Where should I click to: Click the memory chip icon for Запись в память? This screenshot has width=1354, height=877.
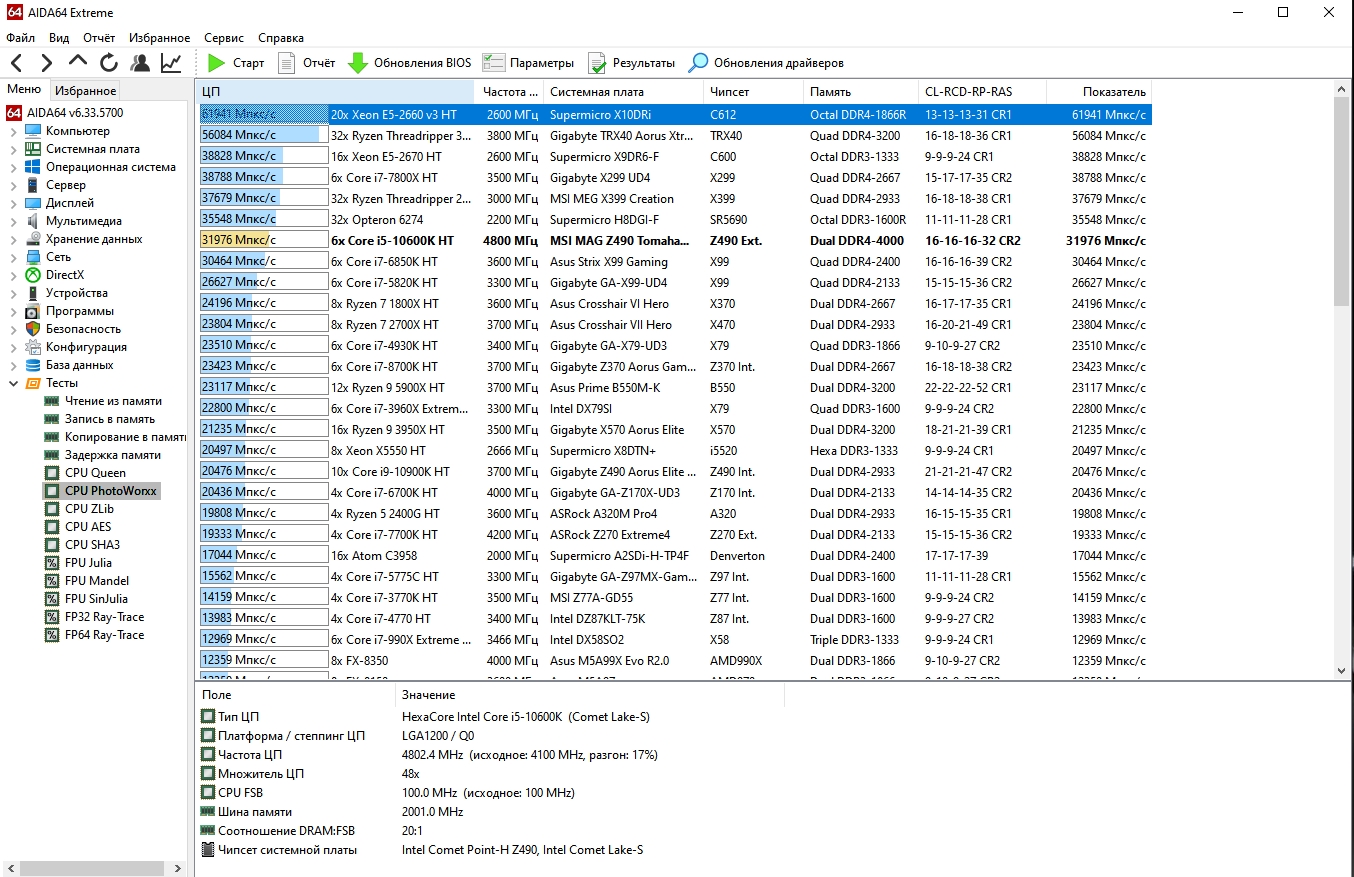tap(52, 419)
